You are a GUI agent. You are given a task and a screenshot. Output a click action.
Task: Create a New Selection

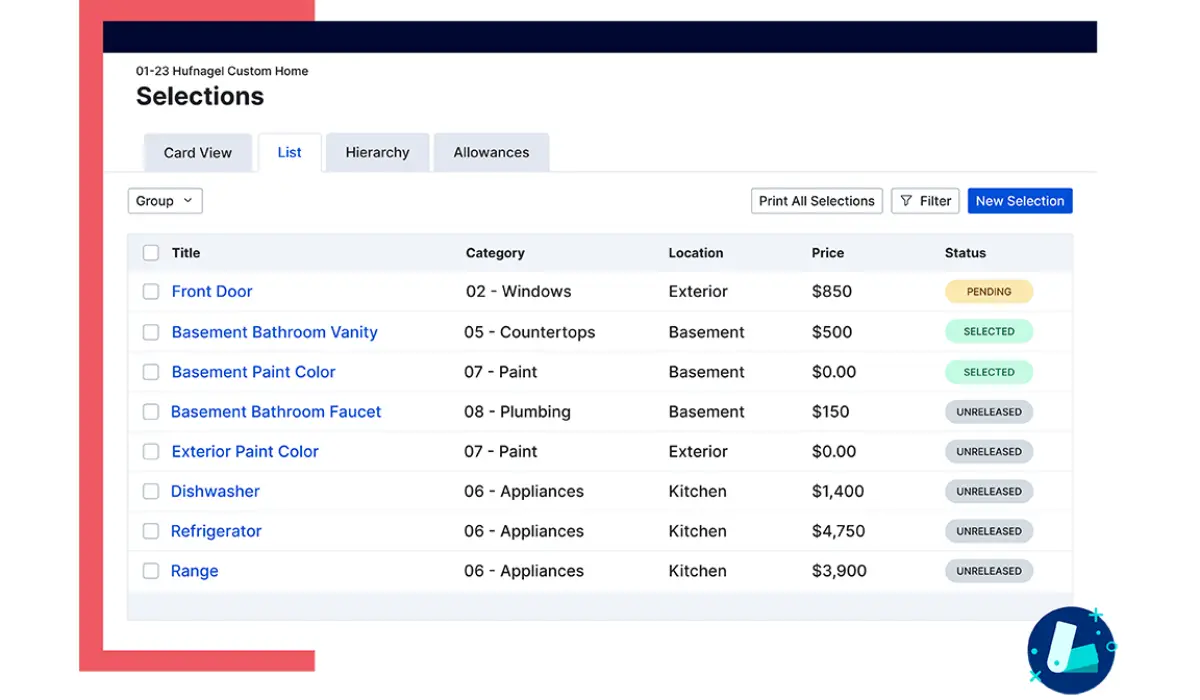point(1020,201)
